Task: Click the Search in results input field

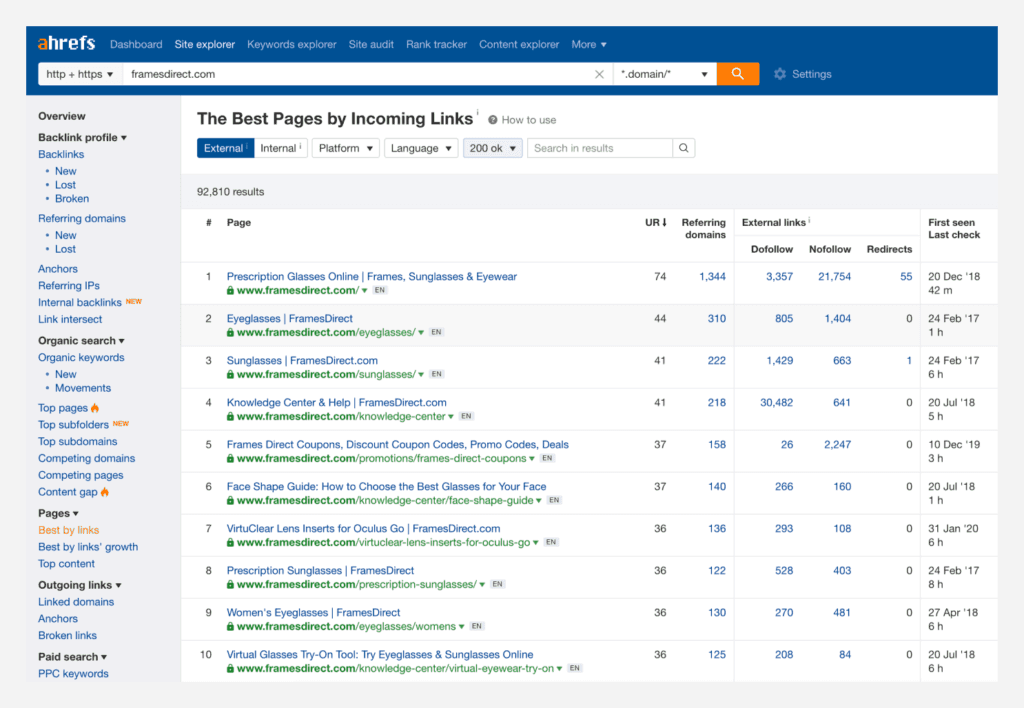Action: click(600, 148)
